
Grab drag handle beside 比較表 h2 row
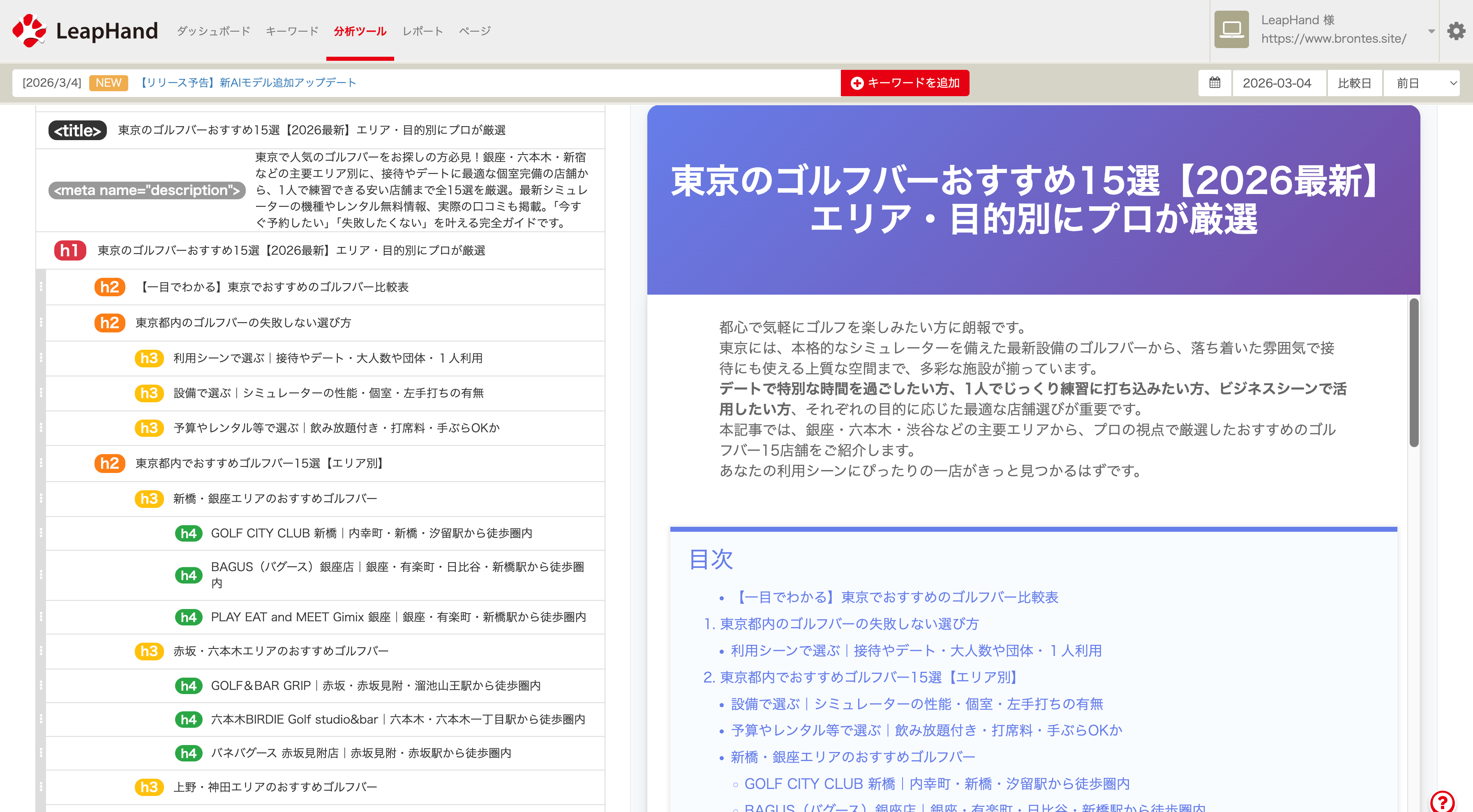41,286
